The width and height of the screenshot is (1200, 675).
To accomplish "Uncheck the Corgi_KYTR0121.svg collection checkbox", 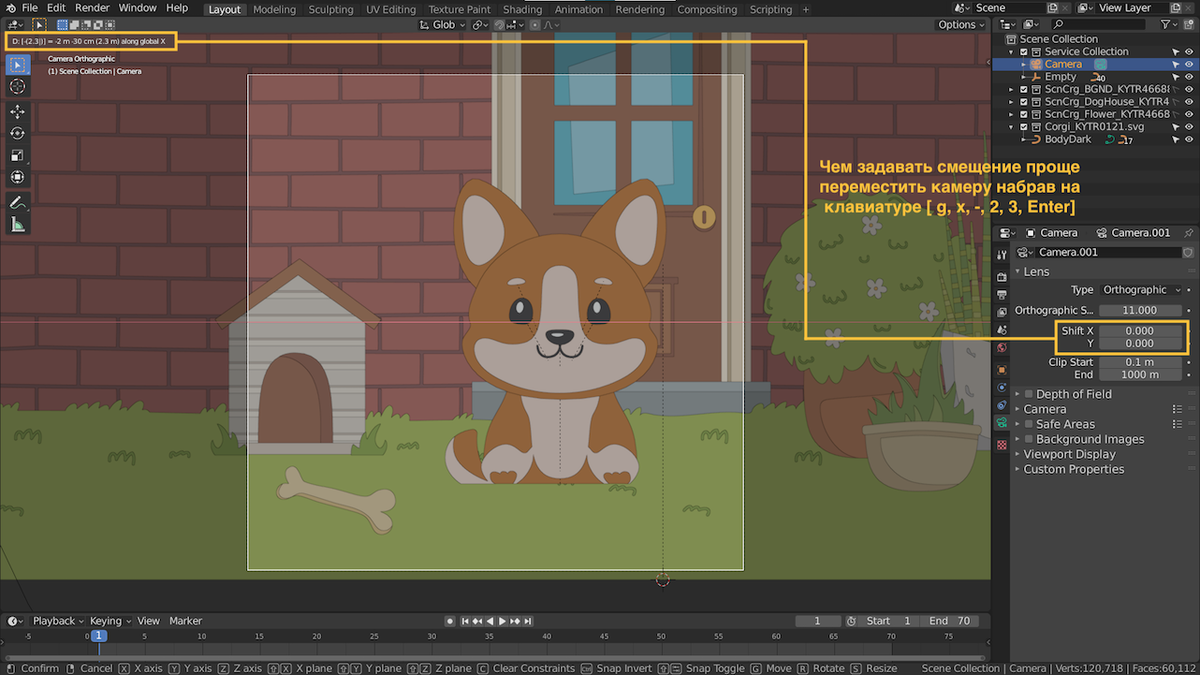I will click(1024, 127).
